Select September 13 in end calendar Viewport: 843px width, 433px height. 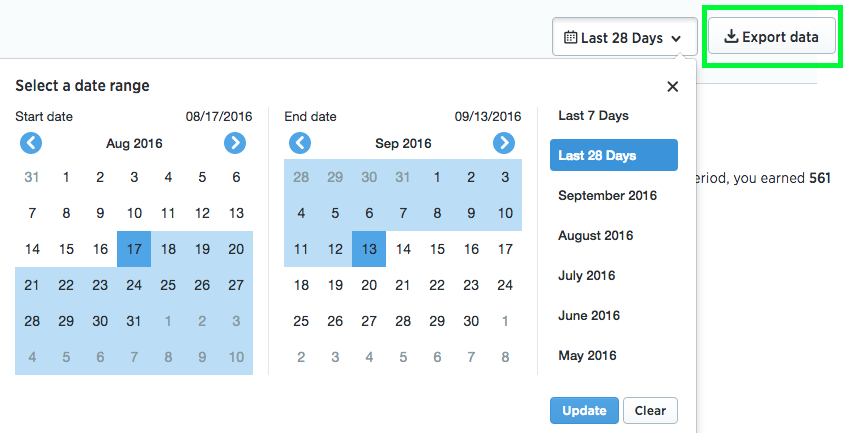369,249
